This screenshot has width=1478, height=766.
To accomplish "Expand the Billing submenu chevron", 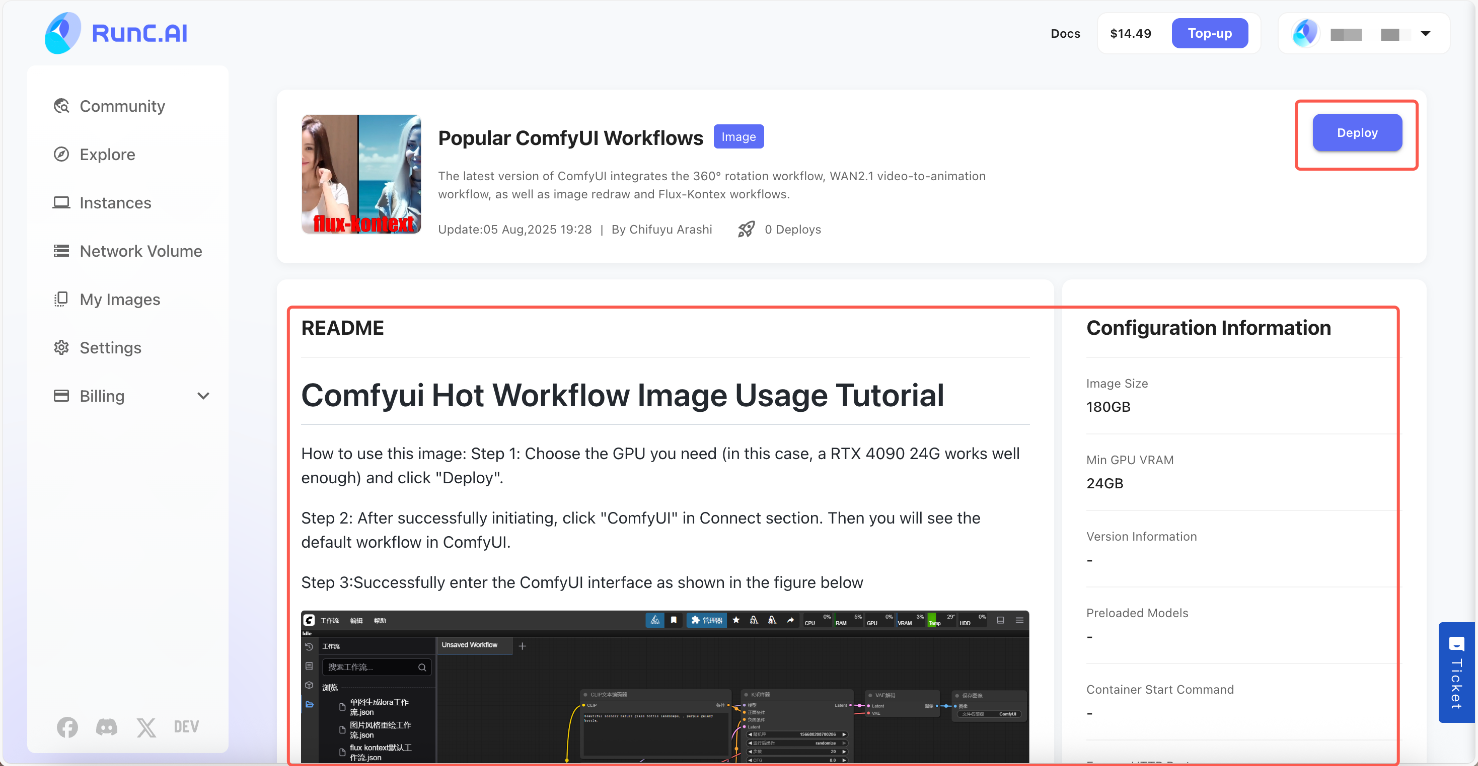I will (203, 396).
